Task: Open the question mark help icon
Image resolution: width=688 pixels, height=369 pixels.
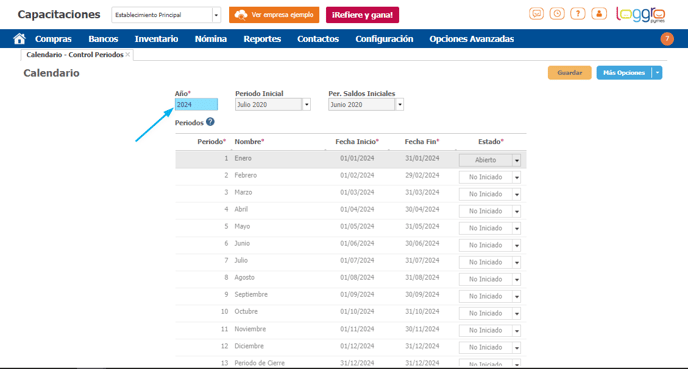Action: (578, 14)
